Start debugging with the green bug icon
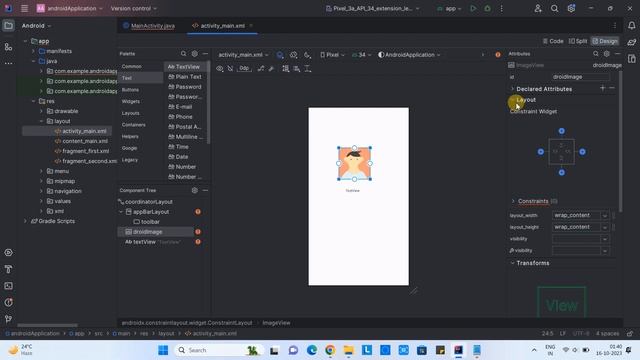640x360 pixels. (x=487, y=8)
